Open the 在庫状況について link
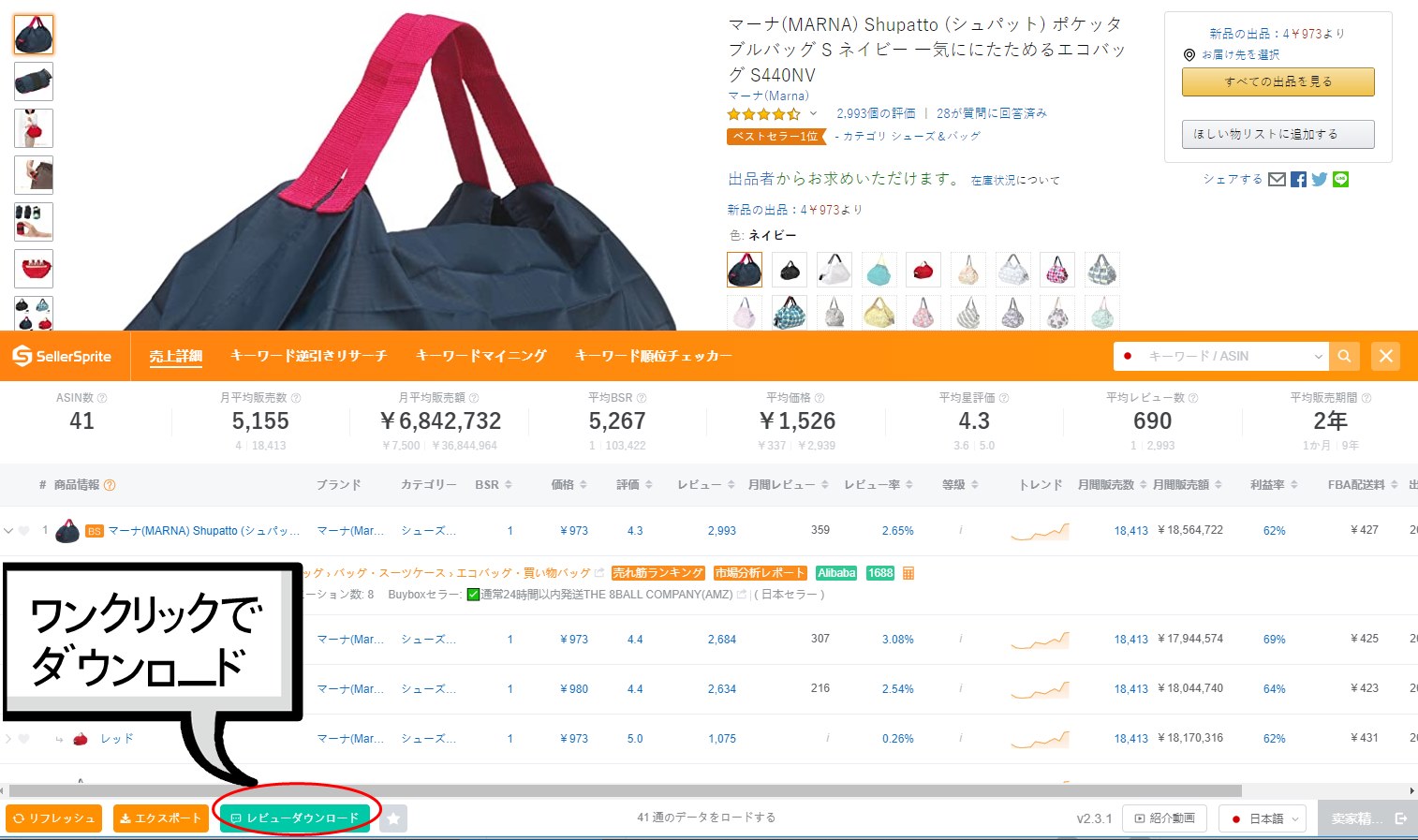Image resolution: width=1418 pixels, height=840 pixels. tap(1015, 180)
